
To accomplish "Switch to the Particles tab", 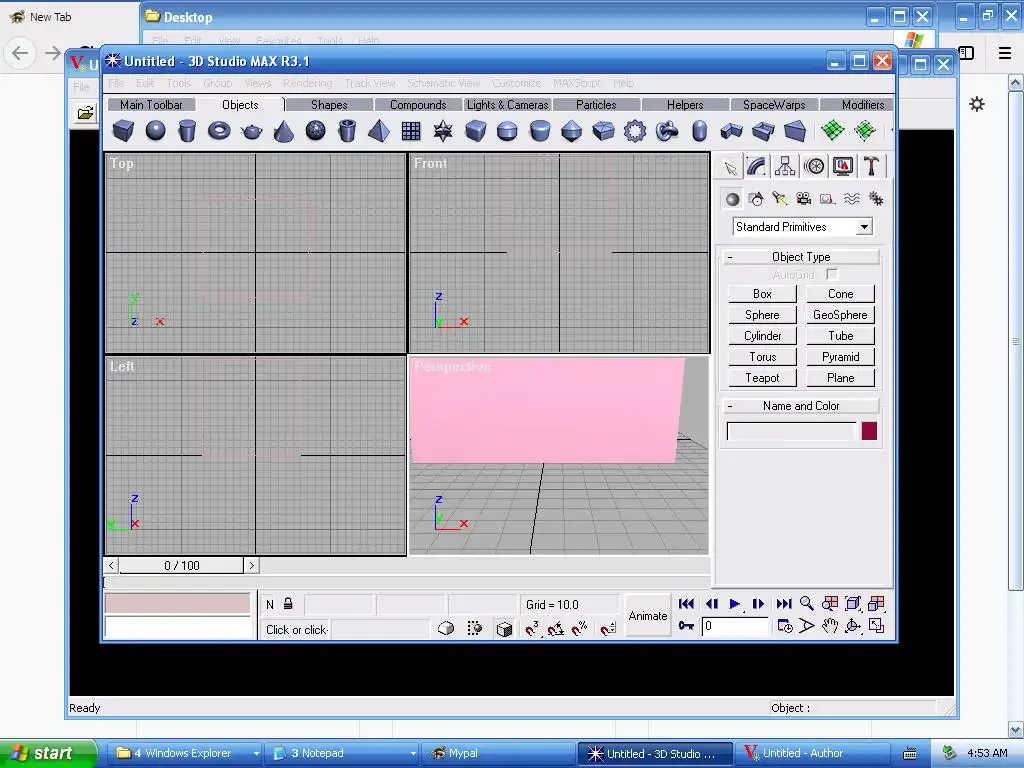I will [x=596, y=104].
